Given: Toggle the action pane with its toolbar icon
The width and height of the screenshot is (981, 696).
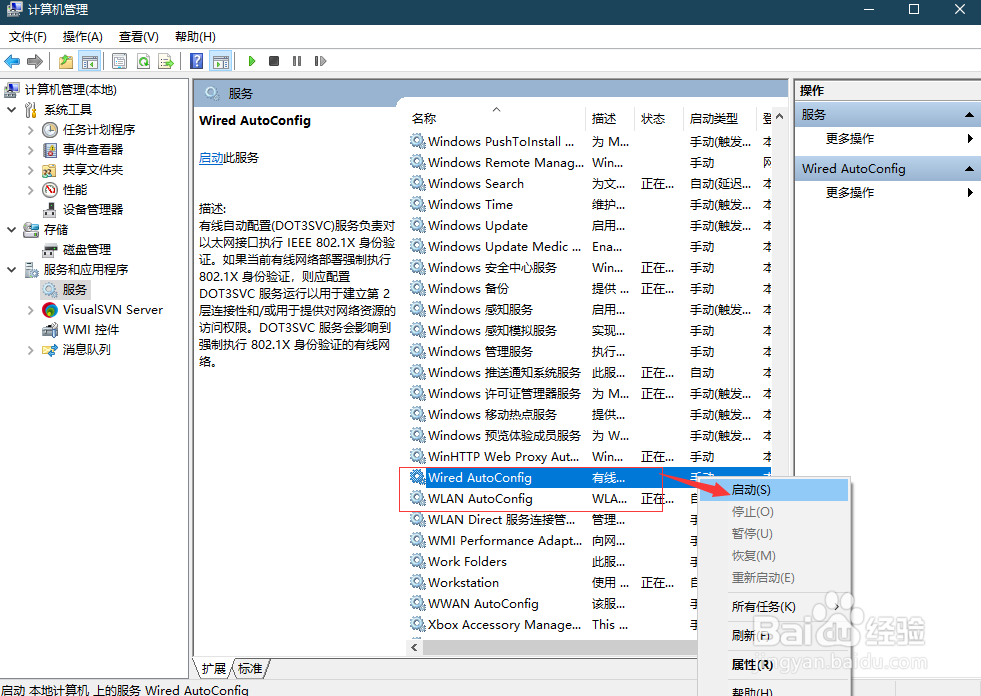Looking at the screenshot, I should click(x=220, y=61).
